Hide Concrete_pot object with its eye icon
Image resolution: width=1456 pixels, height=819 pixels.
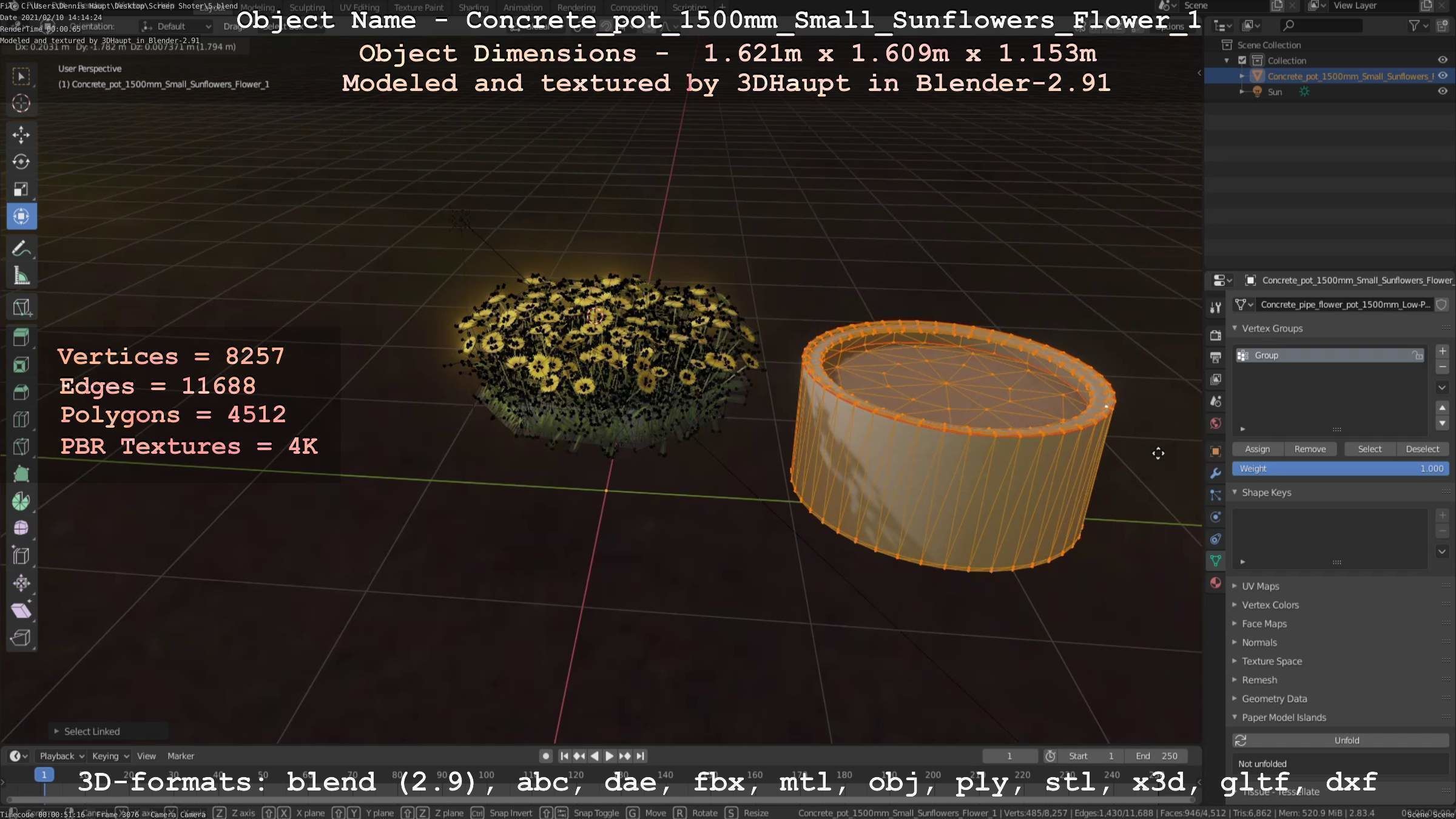coord(1443,75)
